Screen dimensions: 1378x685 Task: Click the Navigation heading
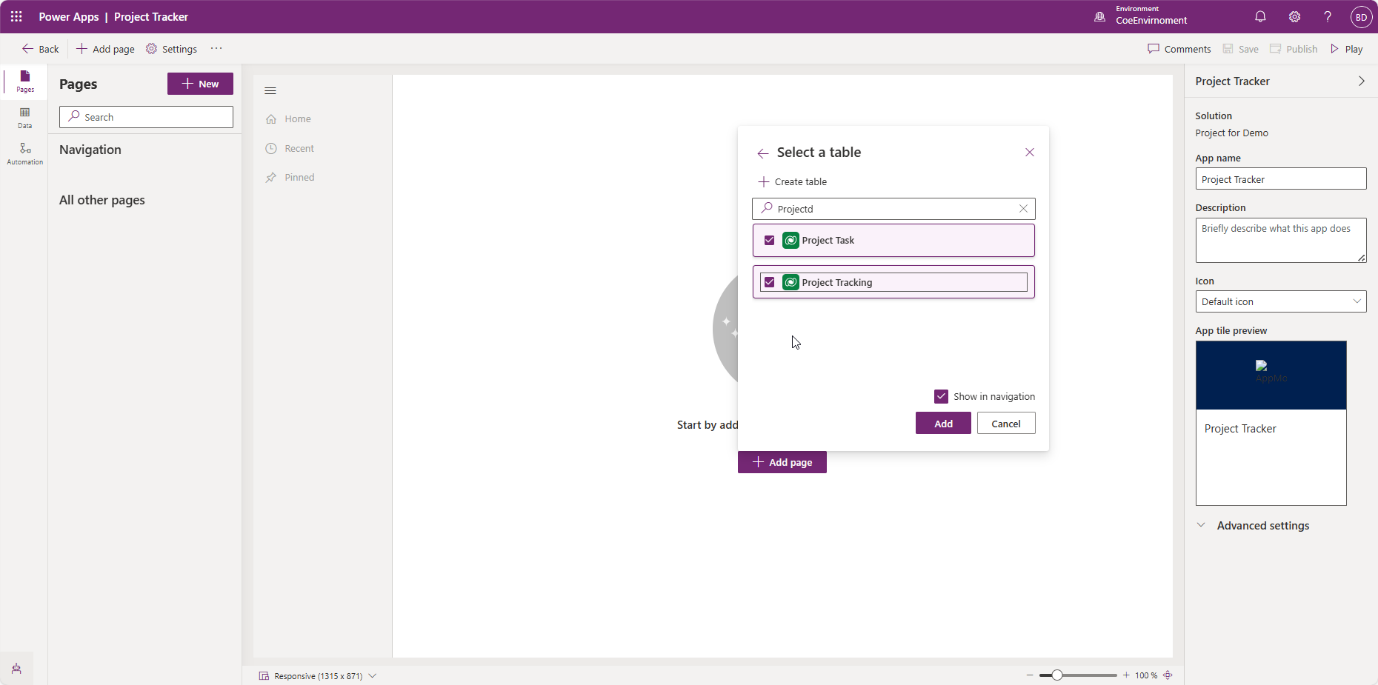point(90,150)
